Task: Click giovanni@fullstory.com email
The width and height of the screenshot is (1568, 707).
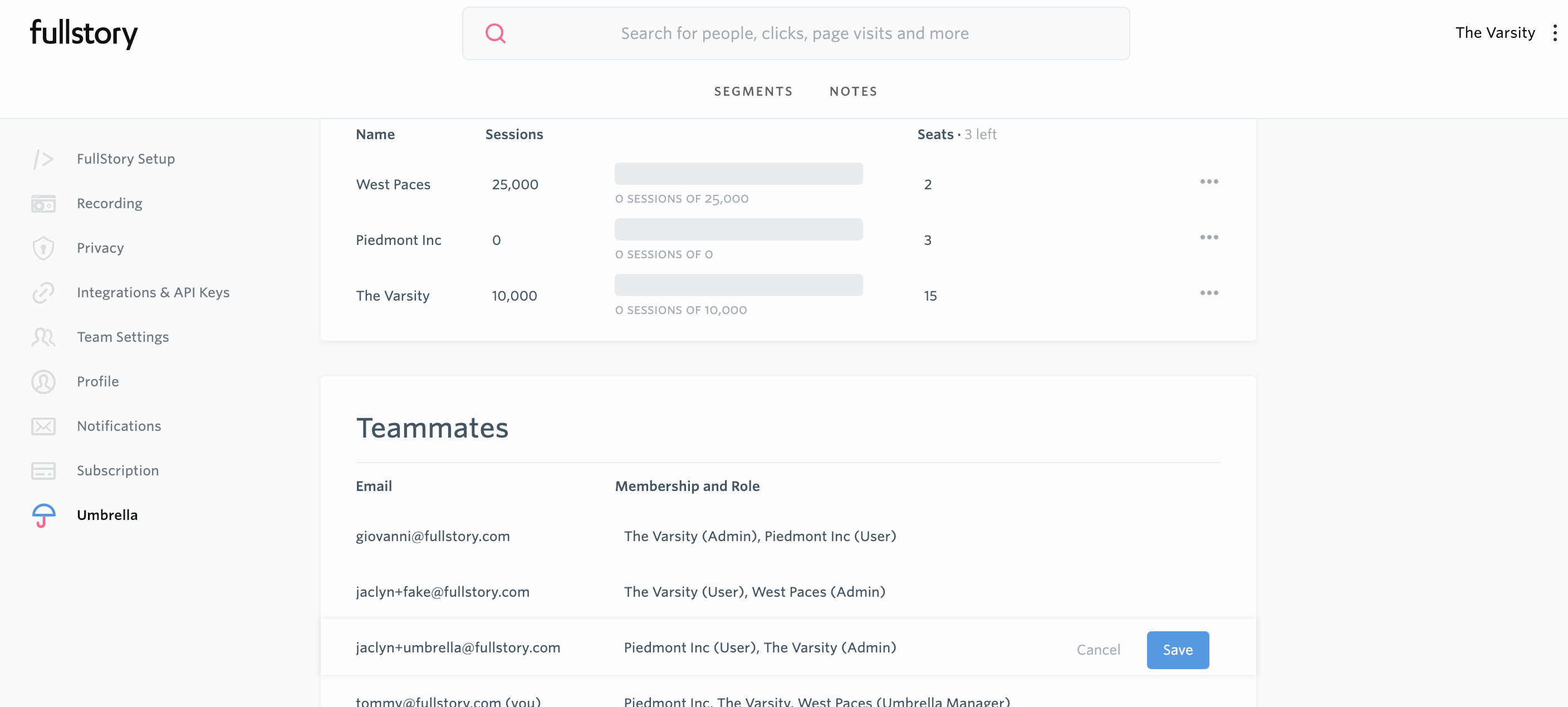Action: [433, 536]
